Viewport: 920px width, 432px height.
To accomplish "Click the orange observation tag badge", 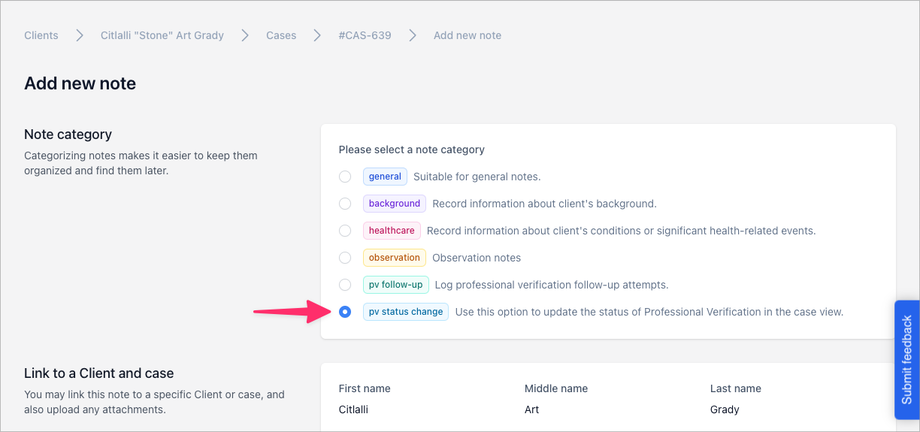I will (394, 258).
